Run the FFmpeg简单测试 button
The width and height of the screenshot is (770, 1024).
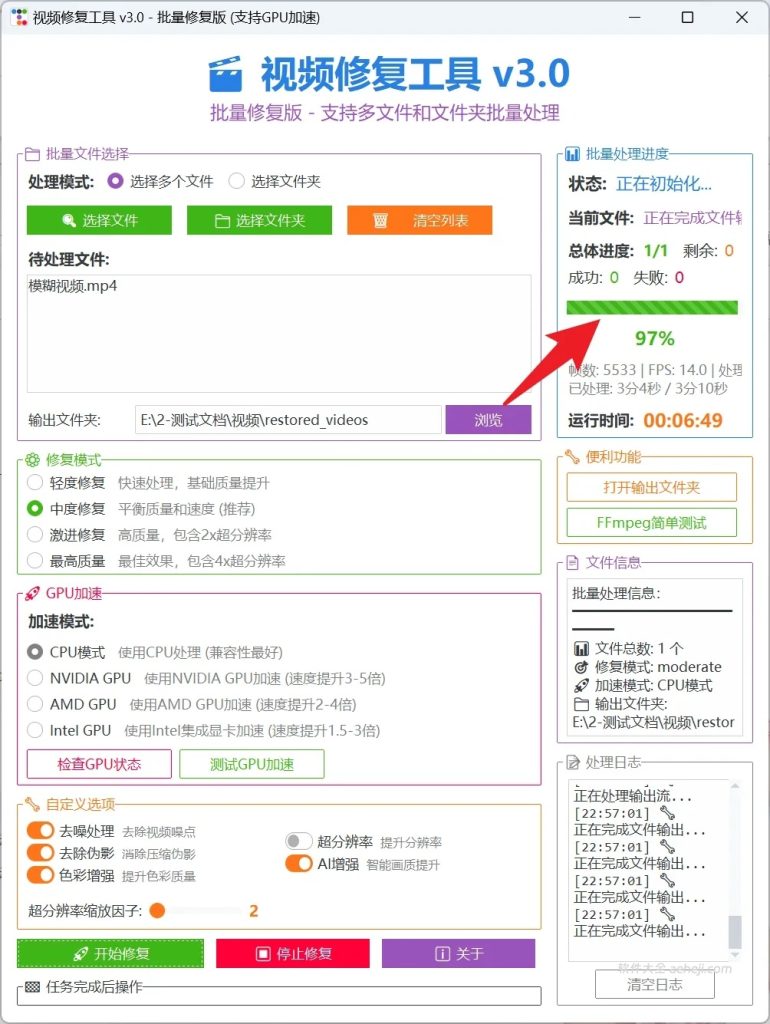point(651,522)
